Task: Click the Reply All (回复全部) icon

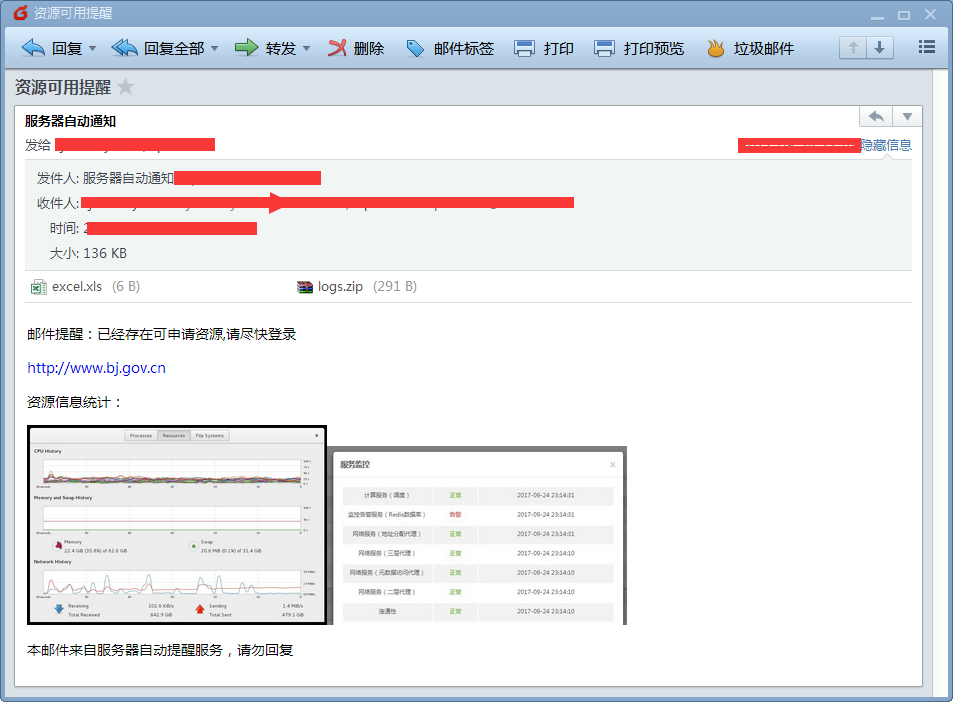Action: point(125,48)
